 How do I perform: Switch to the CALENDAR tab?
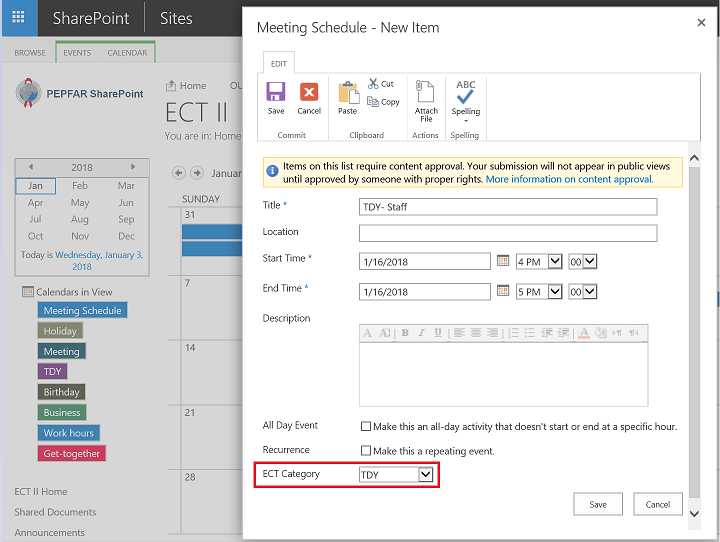click(127, 53)
